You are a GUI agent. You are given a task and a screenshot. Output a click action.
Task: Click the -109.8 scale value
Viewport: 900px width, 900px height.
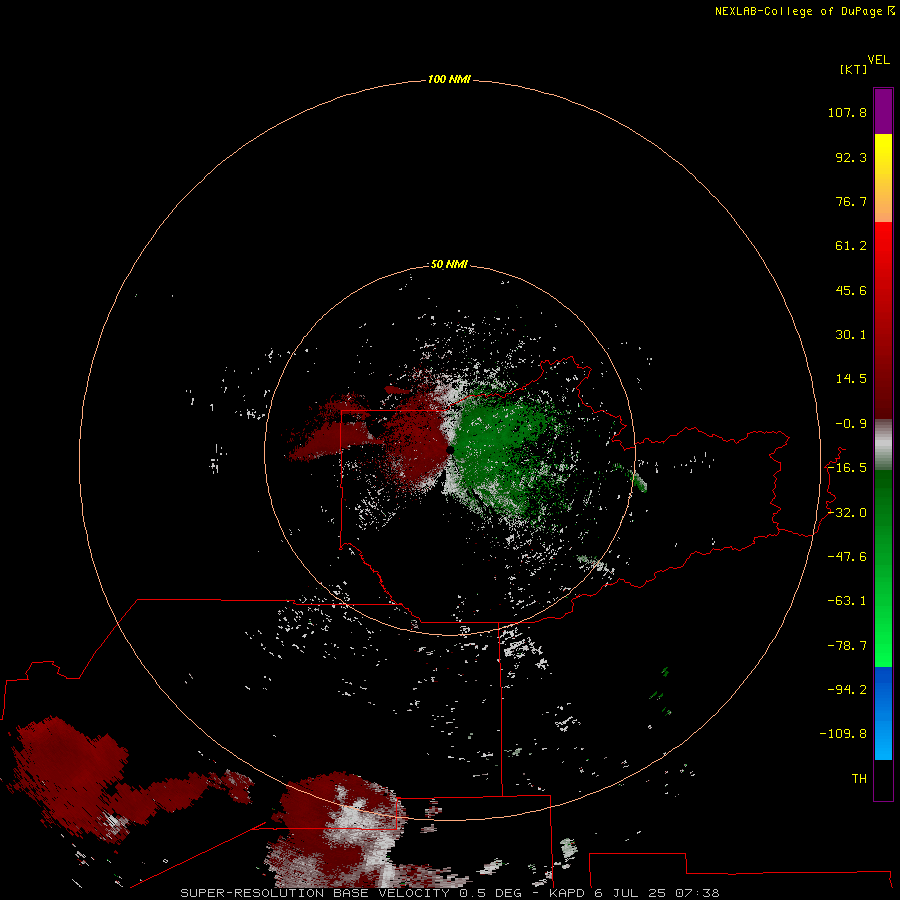[x=843, y=734]
